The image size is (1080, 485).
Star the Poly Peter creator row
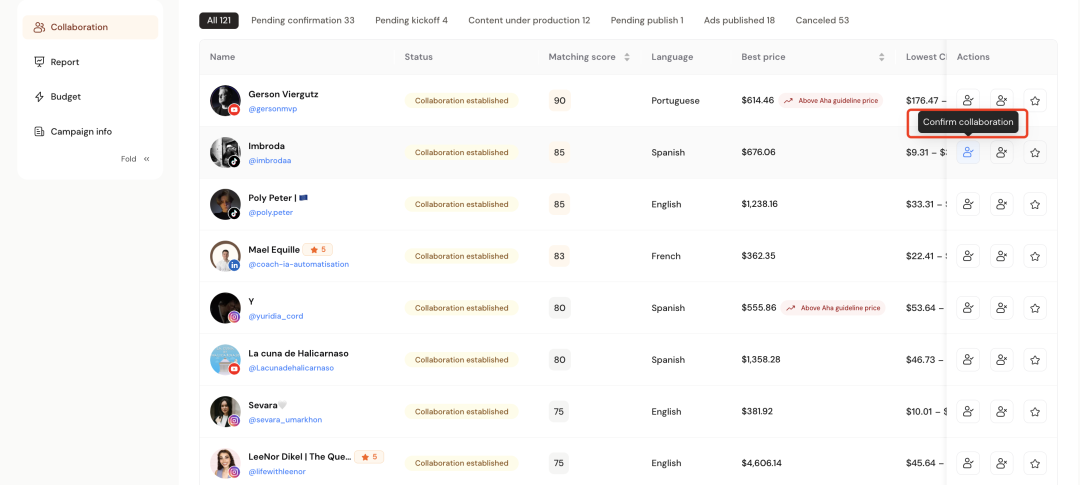1035,205
